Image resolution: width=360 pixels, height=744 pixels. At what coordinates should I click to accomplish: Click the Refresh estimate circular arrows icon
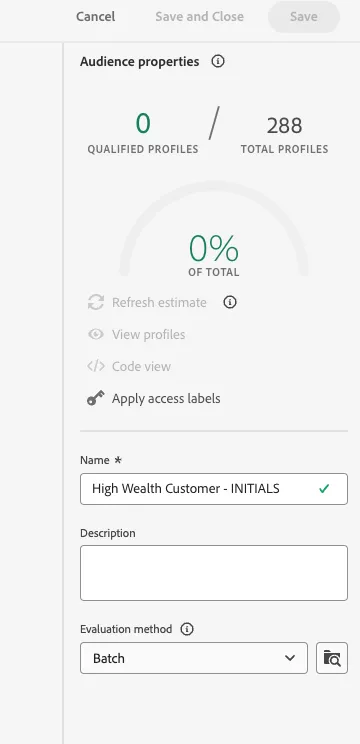coord(96,302)
